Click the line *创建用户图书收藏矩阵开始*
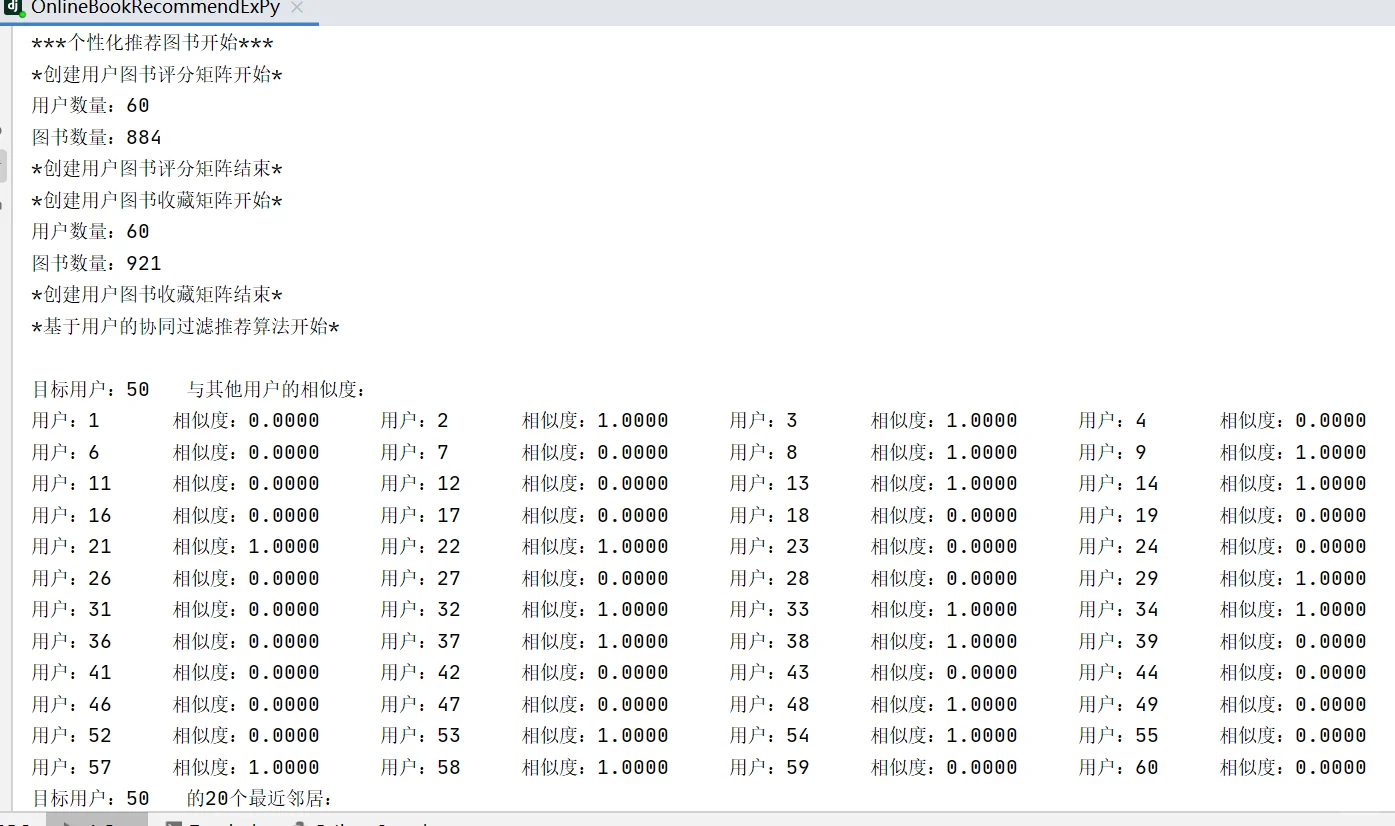The width and height of the screenshot is (1395, 826). tap(155, 200)
